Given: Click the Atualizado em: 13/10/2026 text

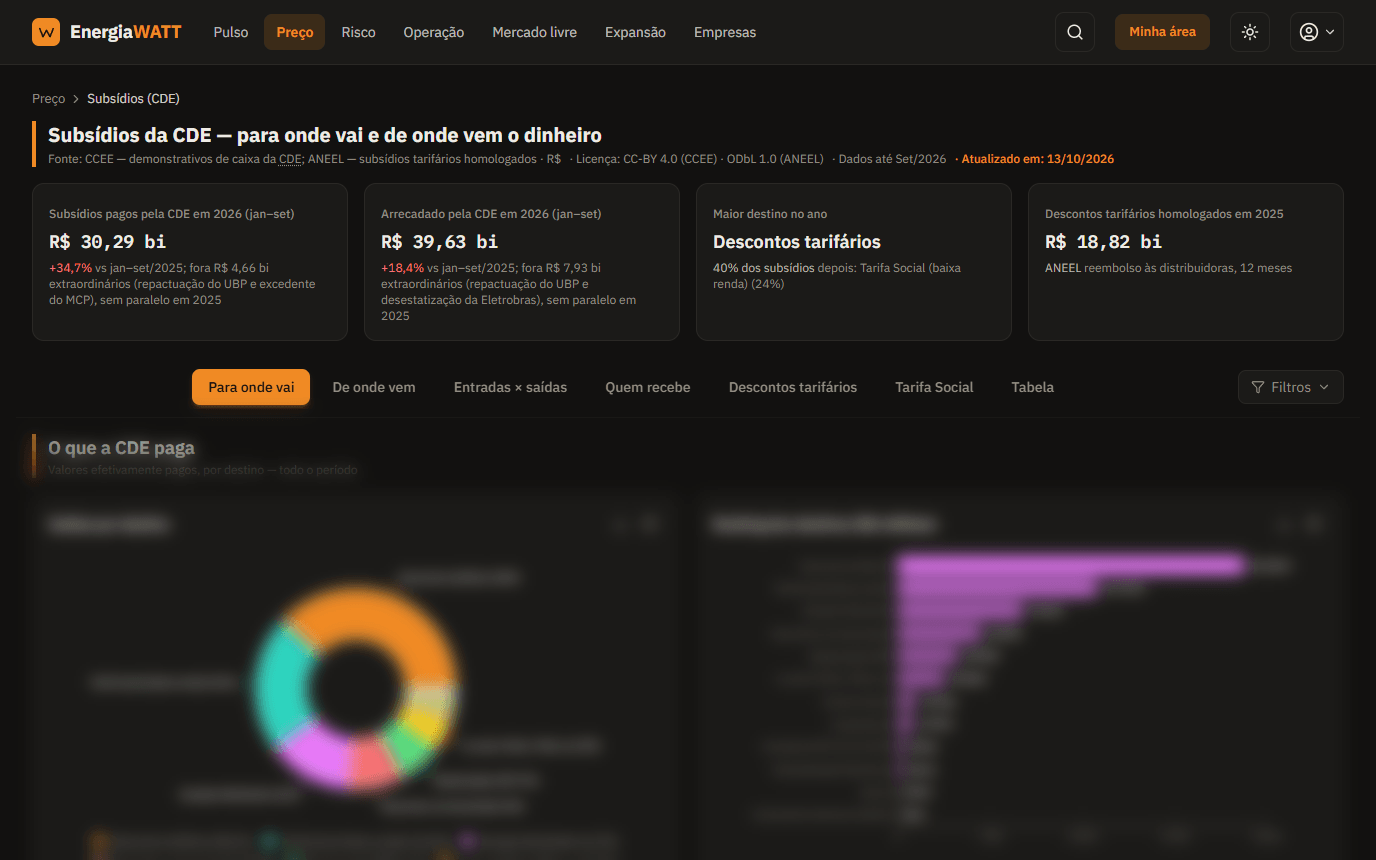Looking at the screenshot, I should (x=1038, y=159).
